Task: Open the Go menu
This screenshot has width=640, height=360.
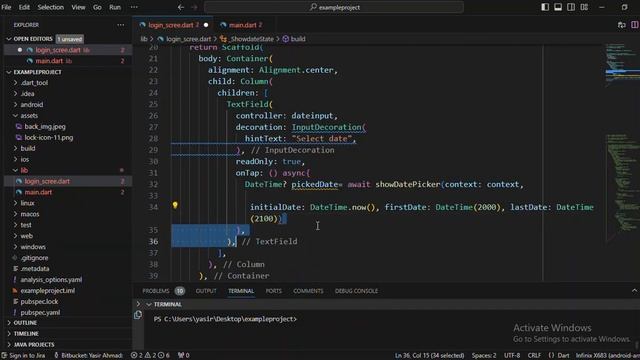Action: (x=97, y=7)
